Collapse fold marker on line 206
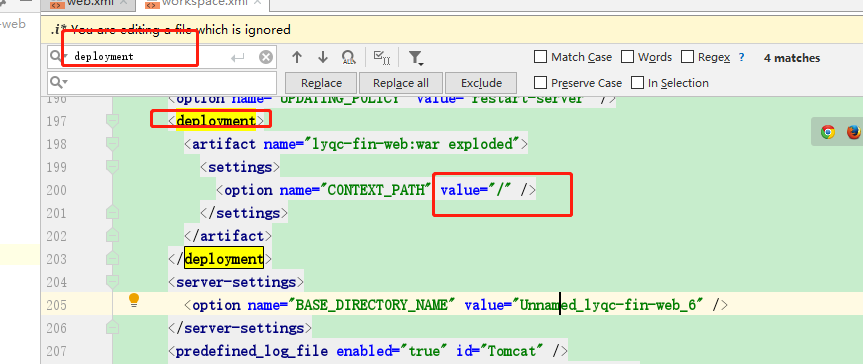863x364 pixels. click(x=113, y=328)
